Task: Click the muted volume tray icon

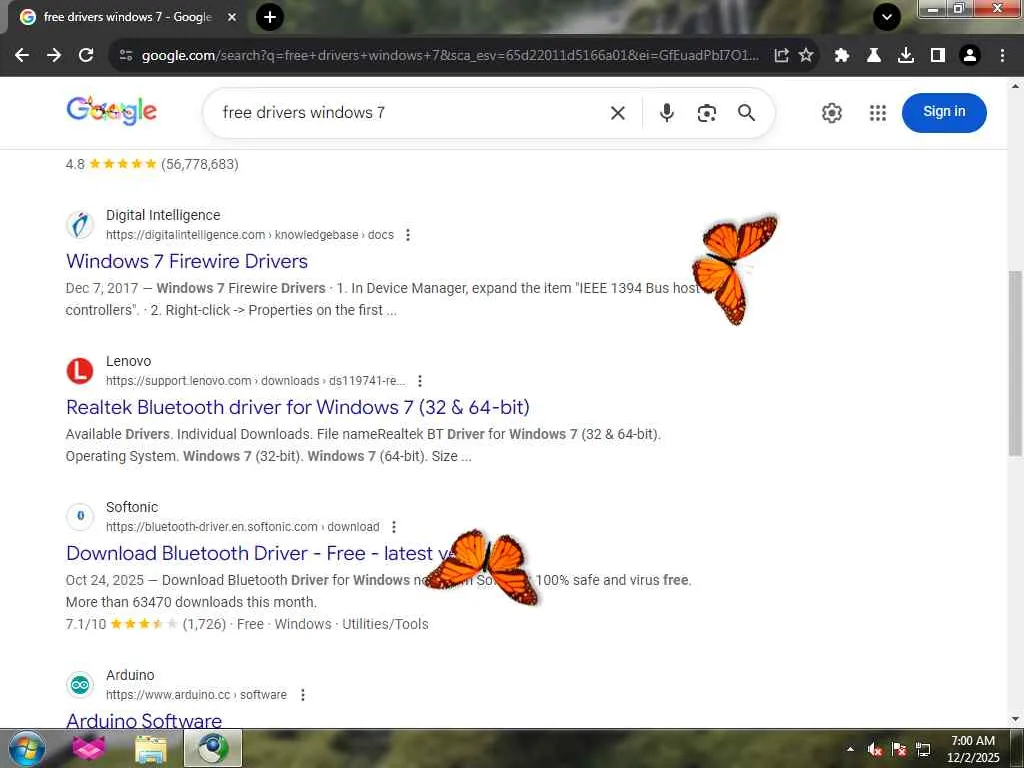Action: click(x=875, y=750)
